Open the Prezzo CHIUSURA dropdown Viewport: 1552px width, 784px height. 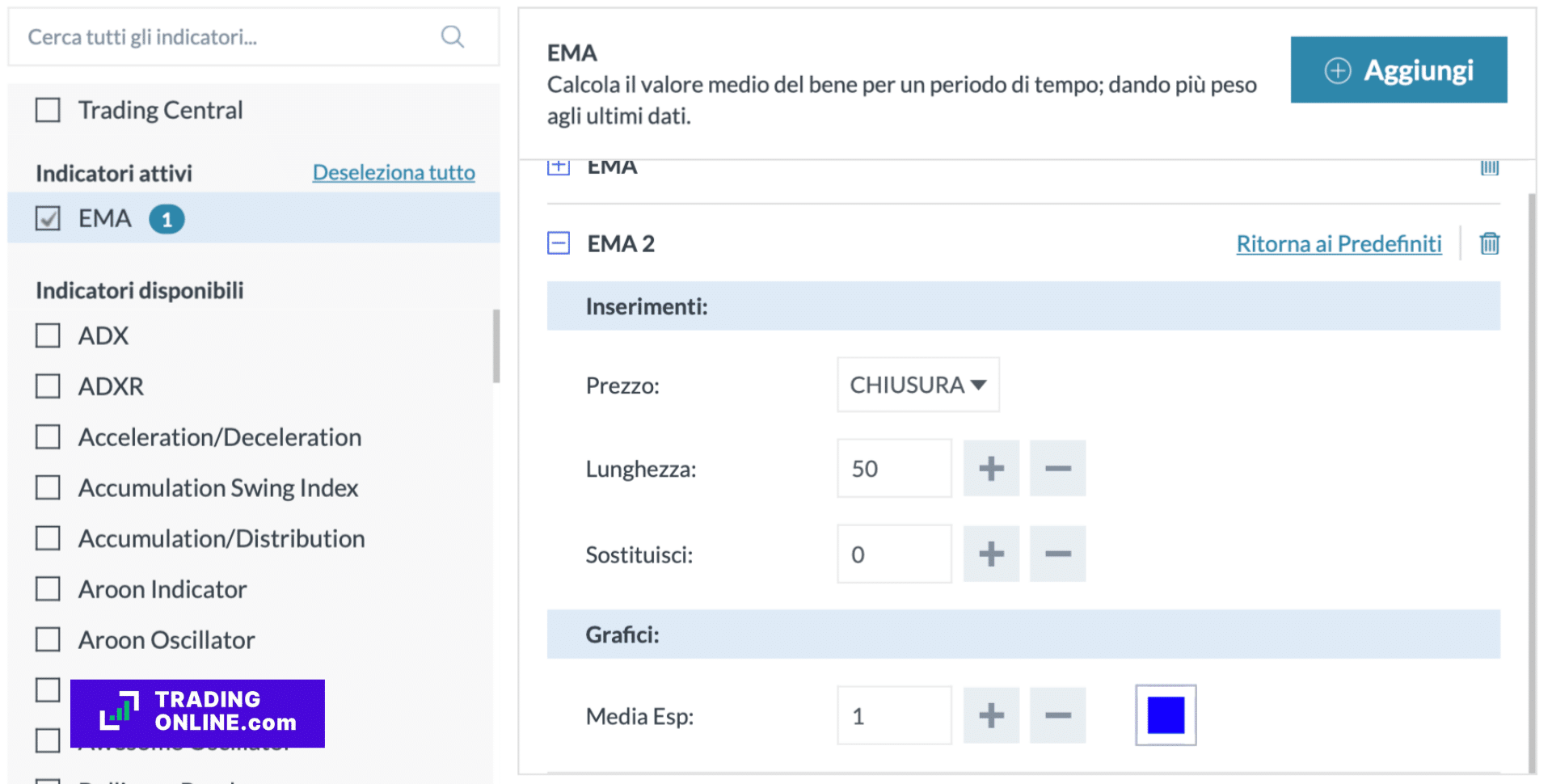pos(917,385)
